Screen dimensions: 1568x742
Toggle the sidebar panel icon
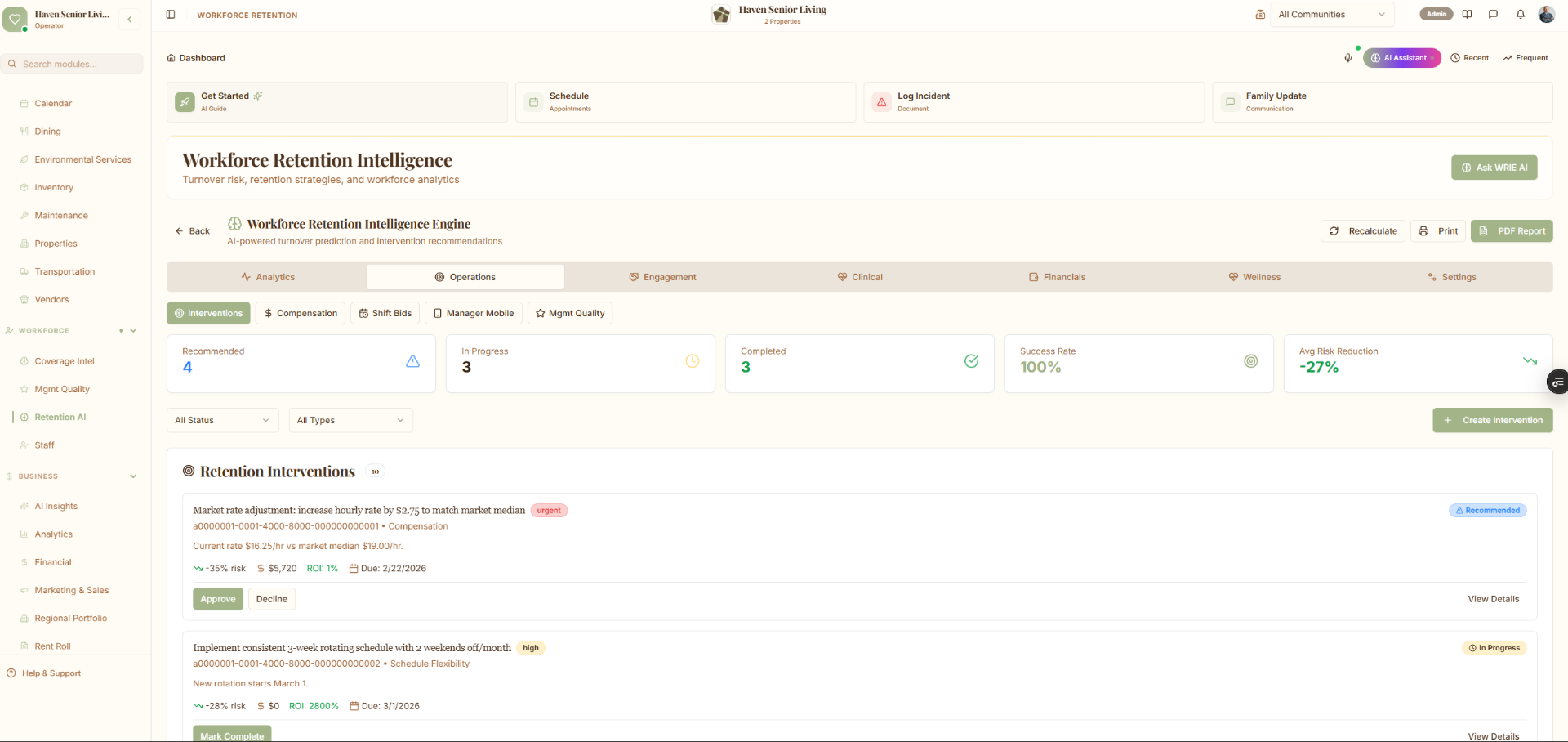pyautogui.click(x=171, y=15)
